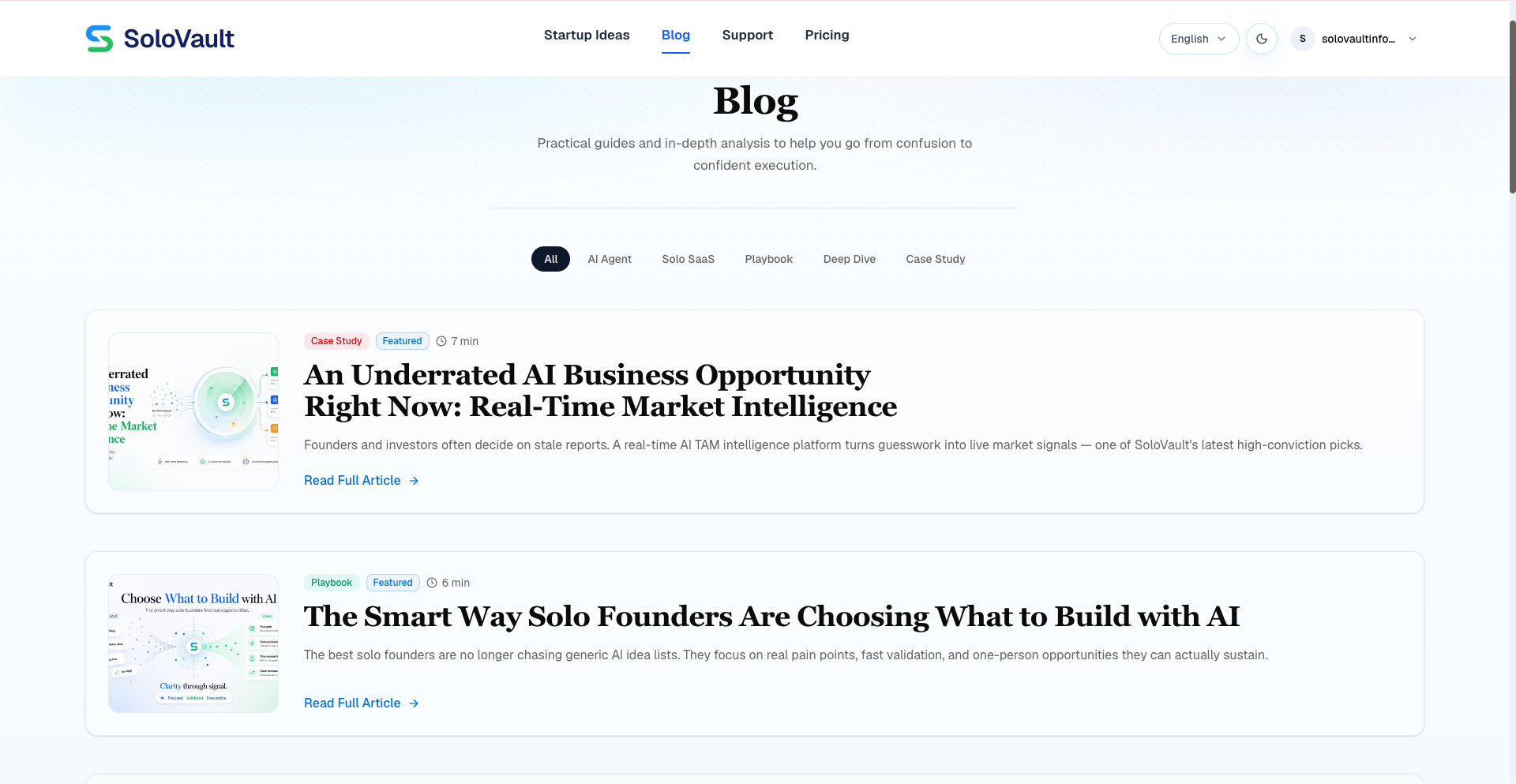Go to the Pricing page
This screenshot has height=784, width=1516.
[827, 35]
